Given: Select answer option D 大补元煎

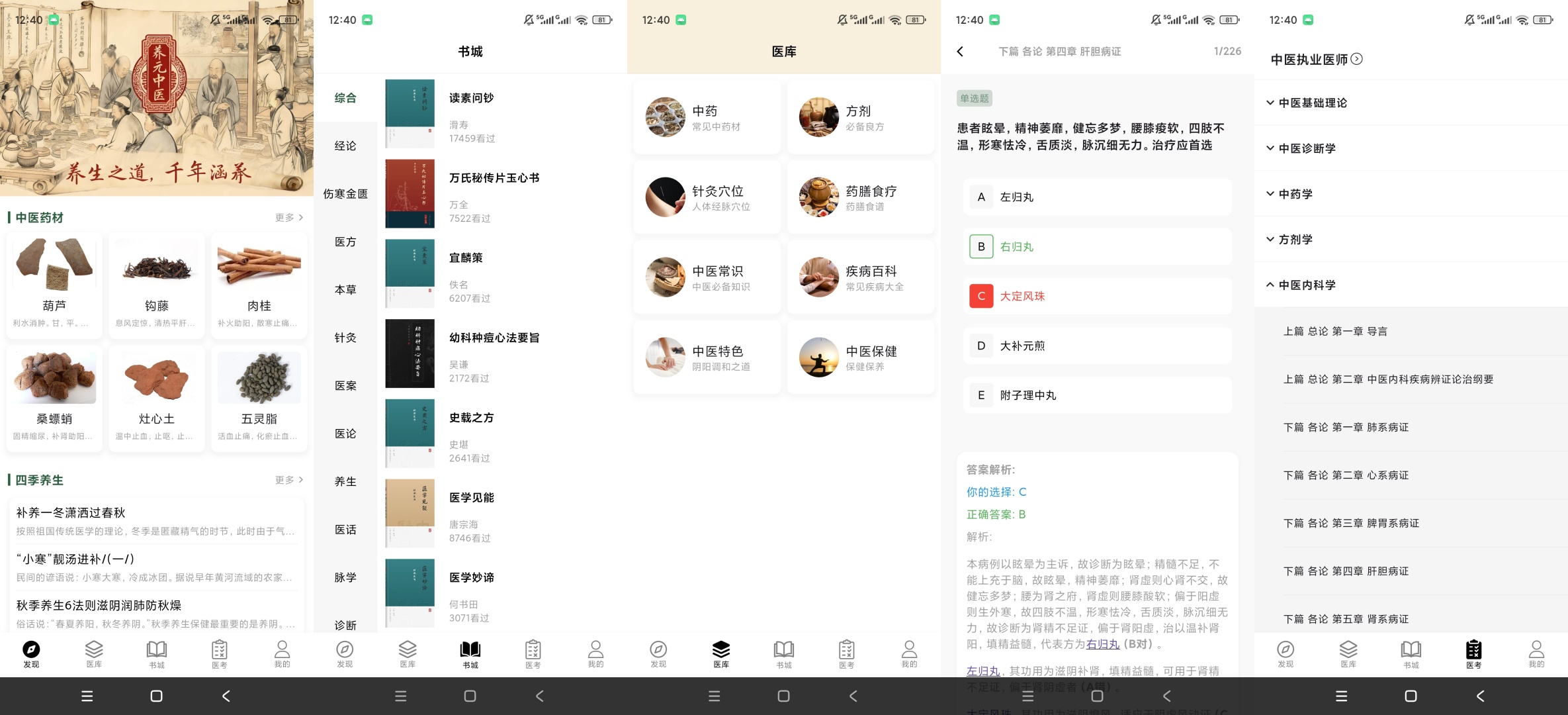Looking at the screenshot, I should tap(1097, 346).
